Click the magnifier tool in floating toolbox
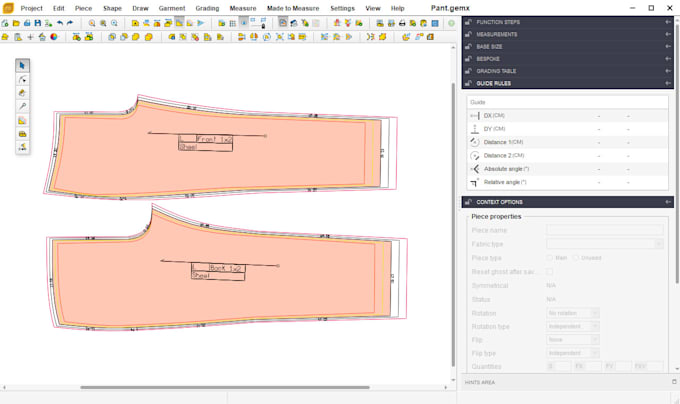Image resolution: width=680 pixels, height=404 pixels. (23, 105)
